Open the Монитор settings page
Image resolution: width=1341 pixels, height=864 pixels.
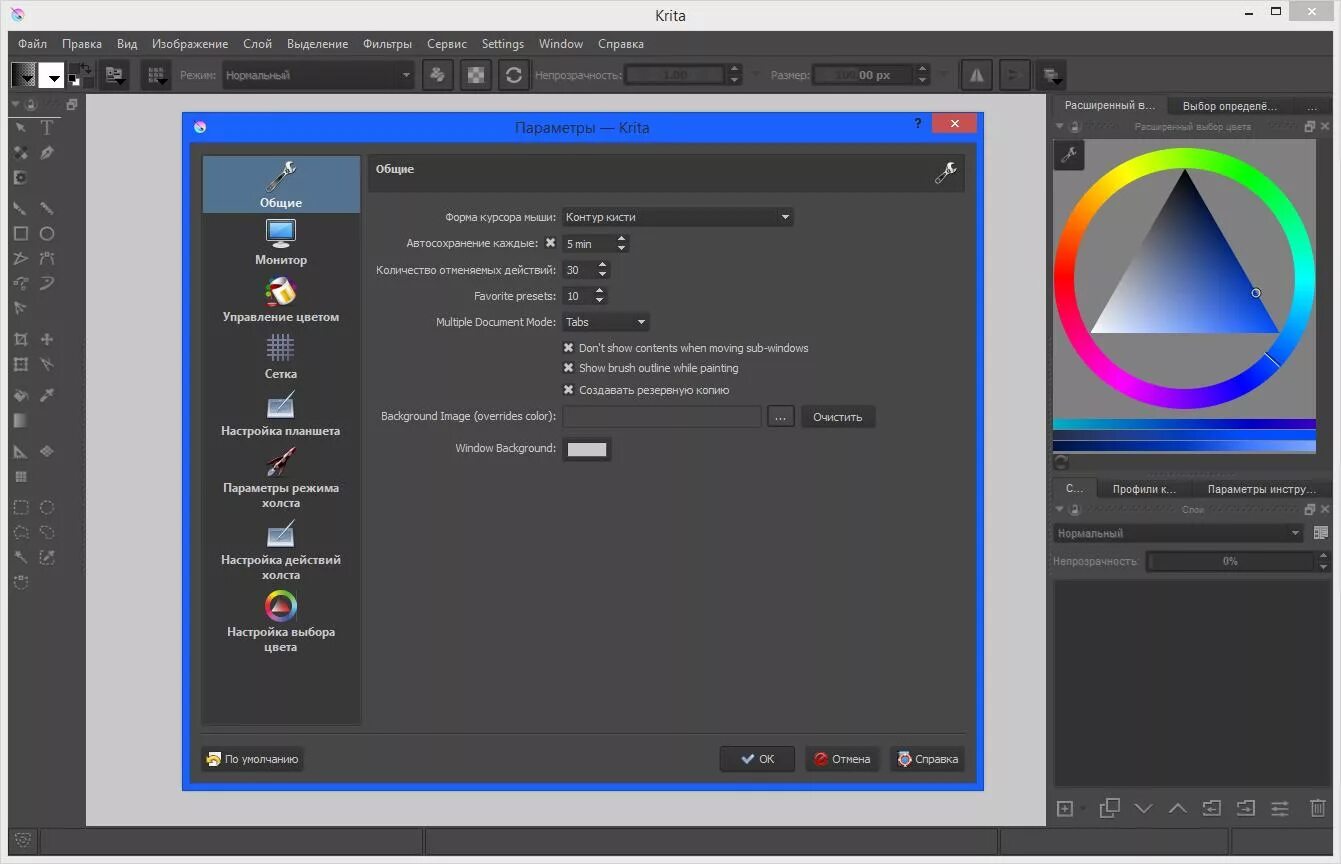click(281, 242)
